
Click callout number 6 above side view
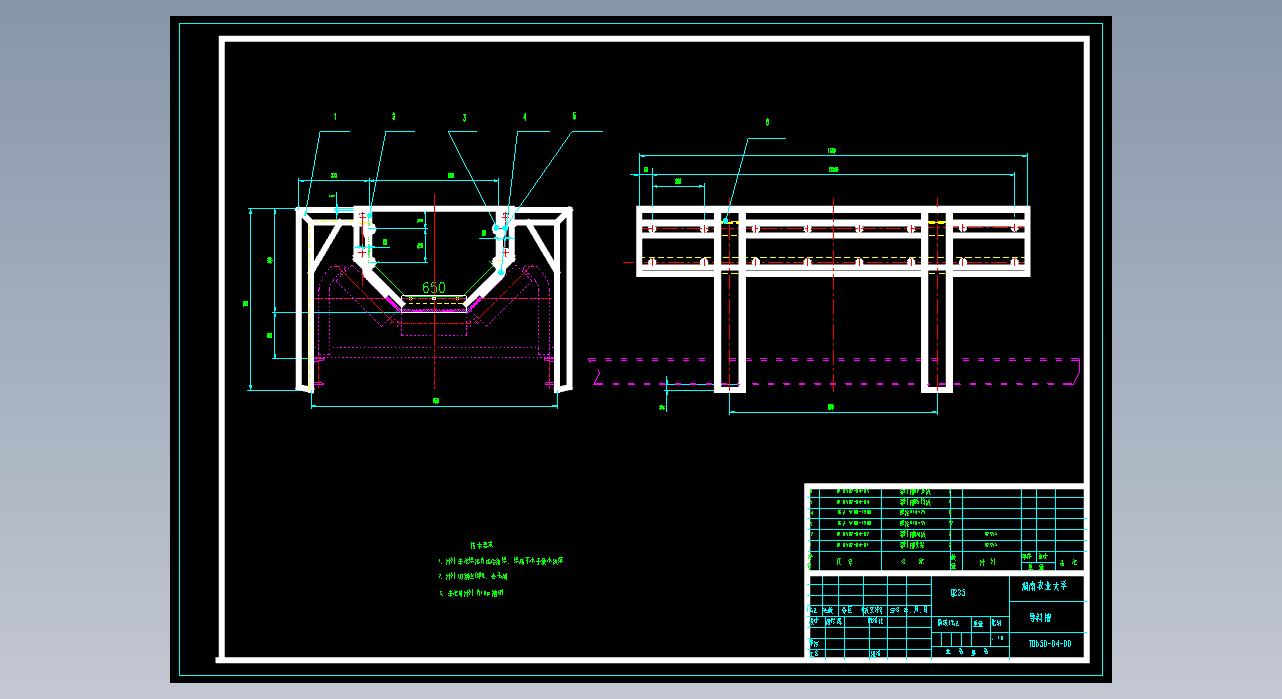click(767, 123)
